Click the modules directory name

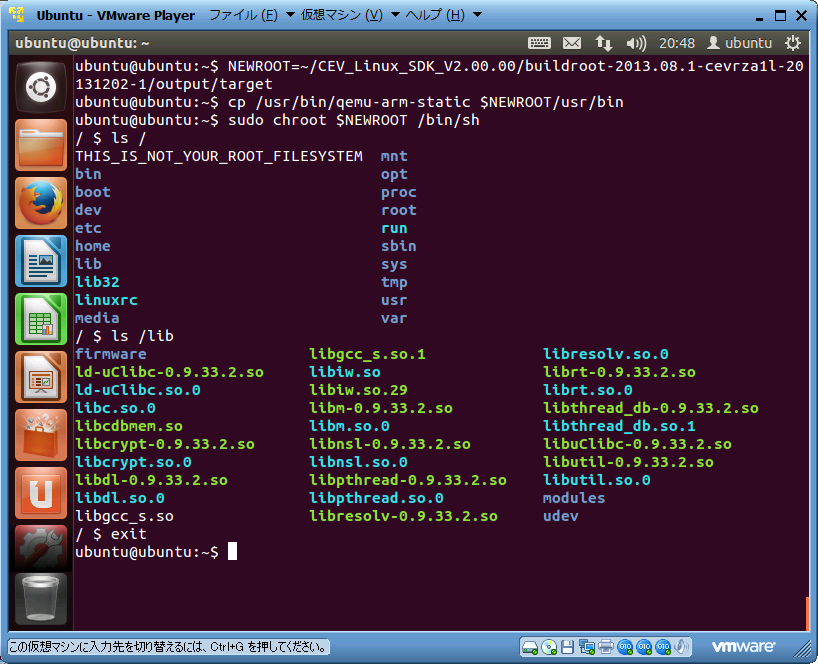574,498
